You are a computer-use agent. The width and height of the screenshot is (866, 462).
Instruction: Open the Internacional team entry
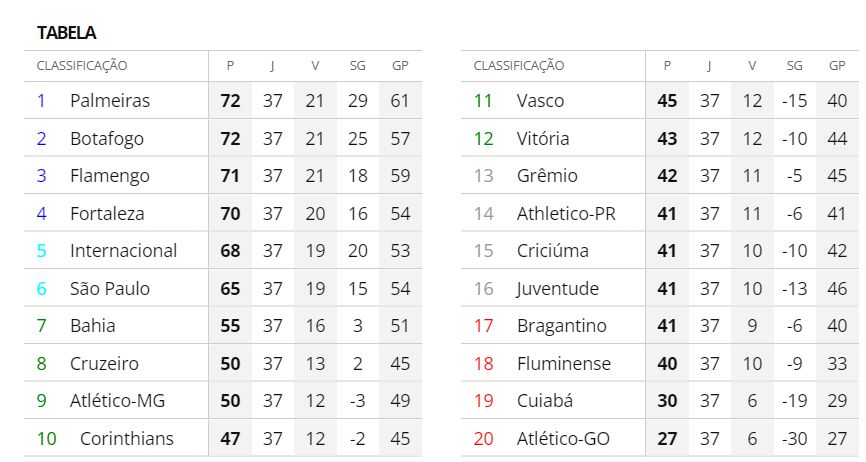(123, 251)
